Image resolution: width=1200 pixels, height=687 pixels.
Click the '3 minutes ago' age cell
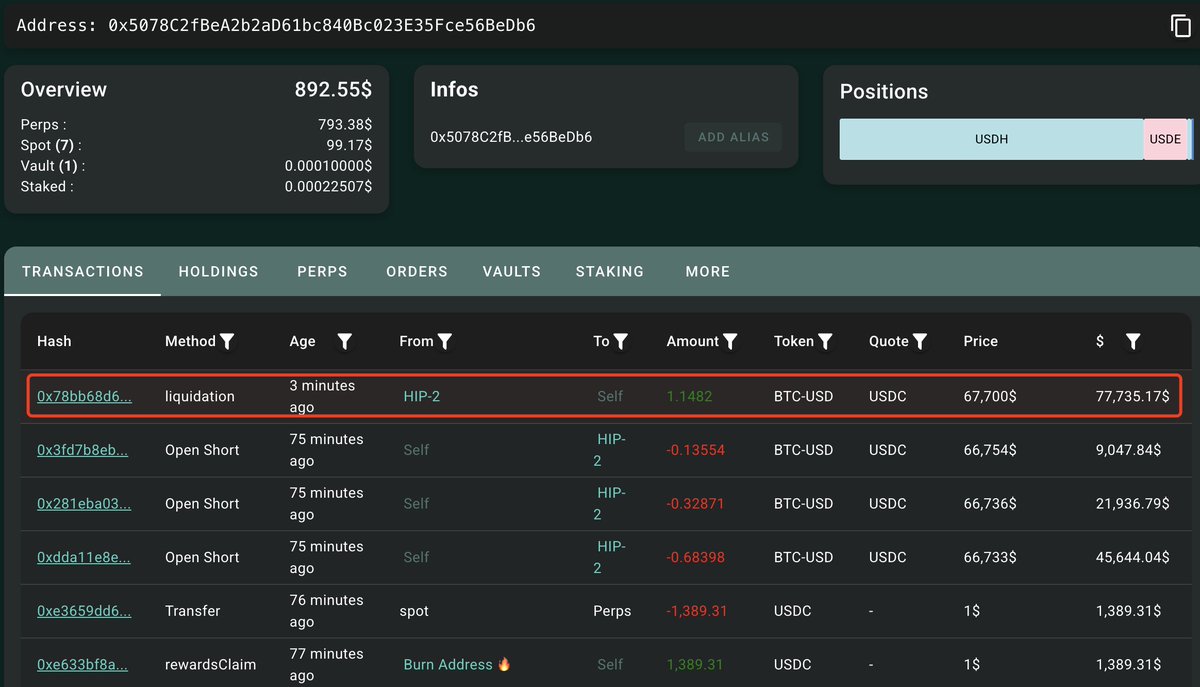pos(322,396)
